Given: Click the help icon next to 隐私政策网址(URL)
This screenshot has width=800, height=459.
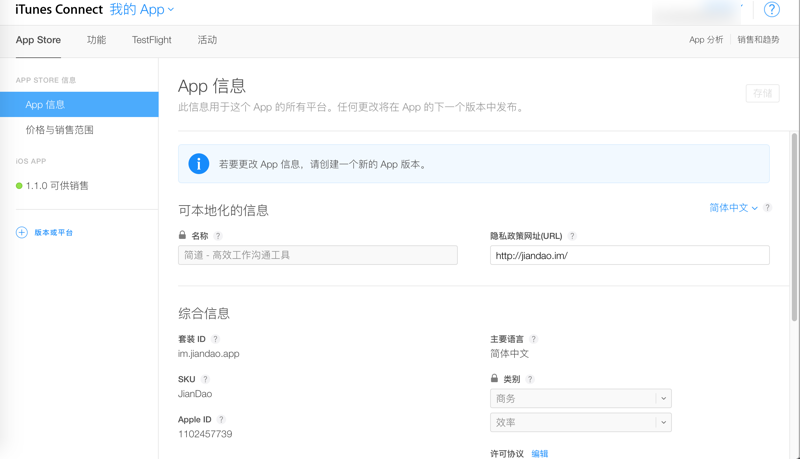Looking at the screenshot, I should click(x=572, y=236).
